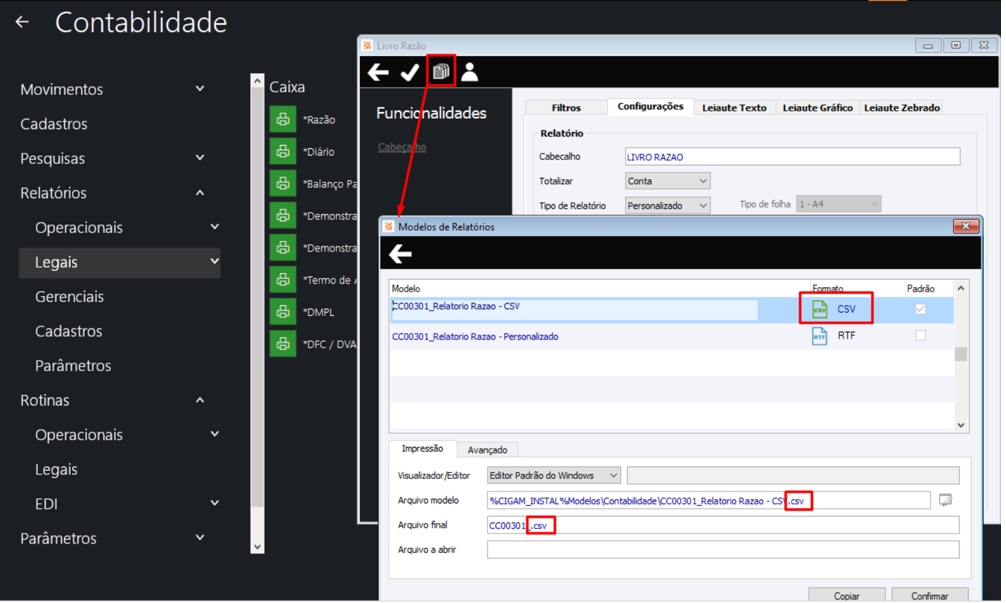Screen dimensions: 1006x603
Task: Click the Cabeçalho input field
Action: (792, 157)
